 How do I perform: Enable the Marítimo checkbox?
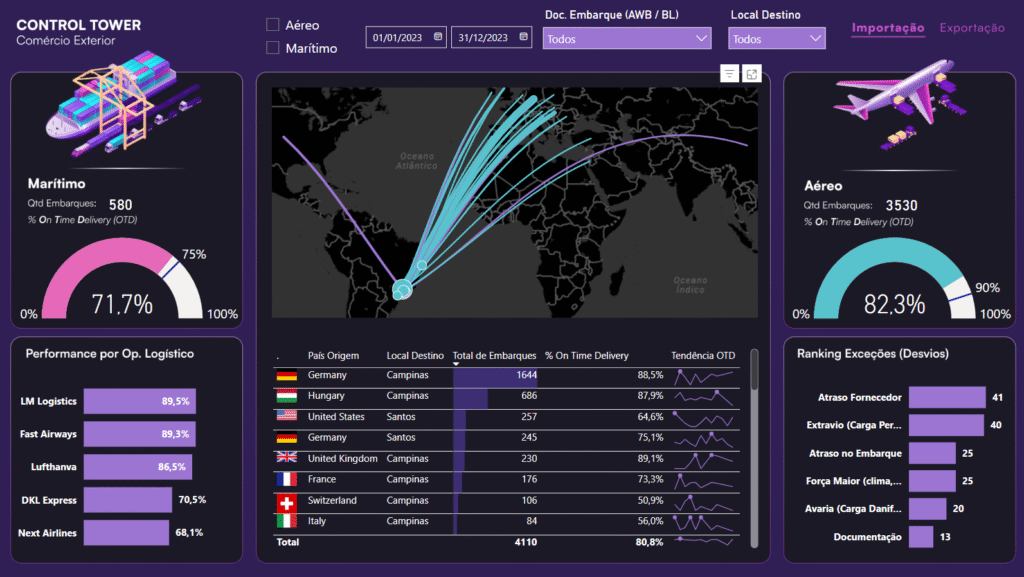pyautogui.click(x=273, y=48)
